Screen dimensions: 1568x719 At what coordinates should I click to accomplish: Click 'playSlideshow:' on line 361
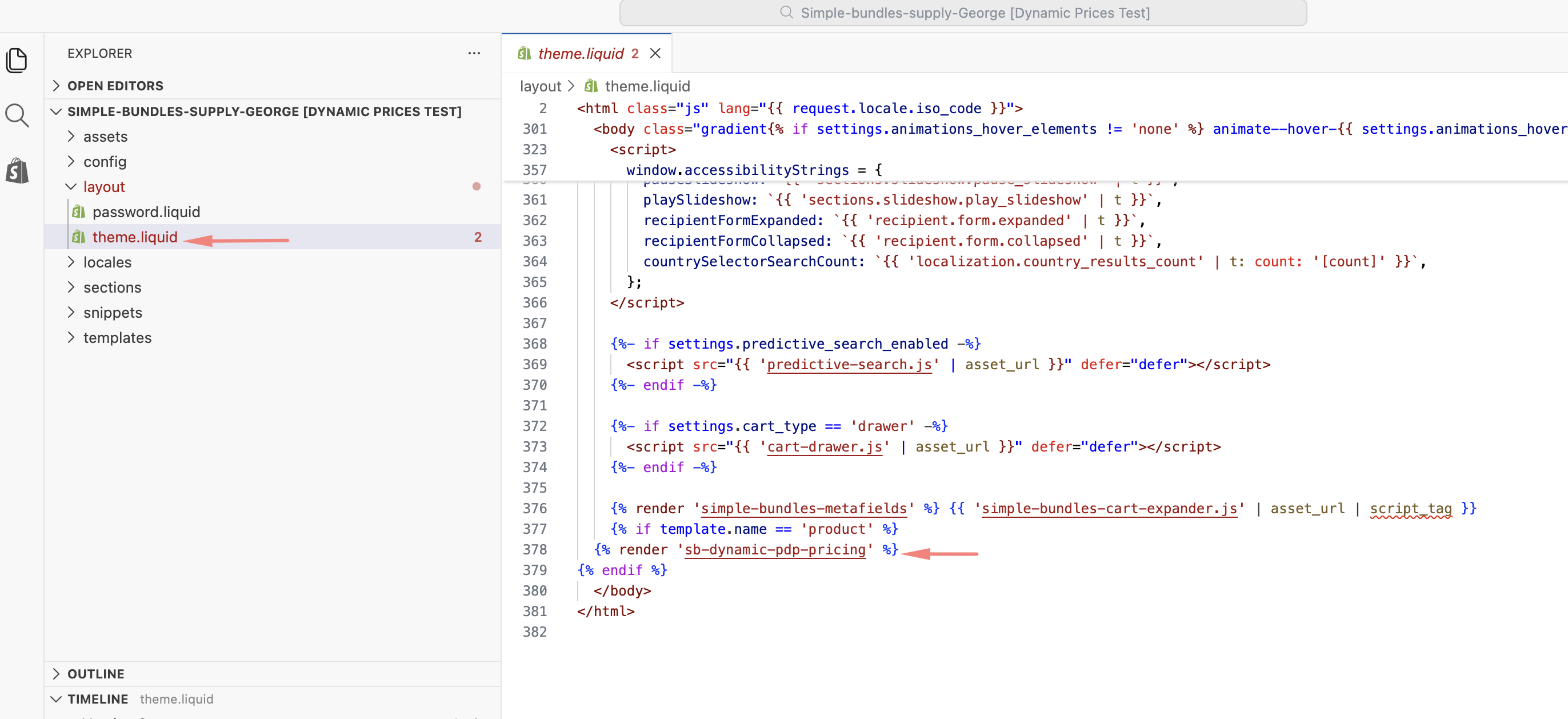tap(701, 200)
